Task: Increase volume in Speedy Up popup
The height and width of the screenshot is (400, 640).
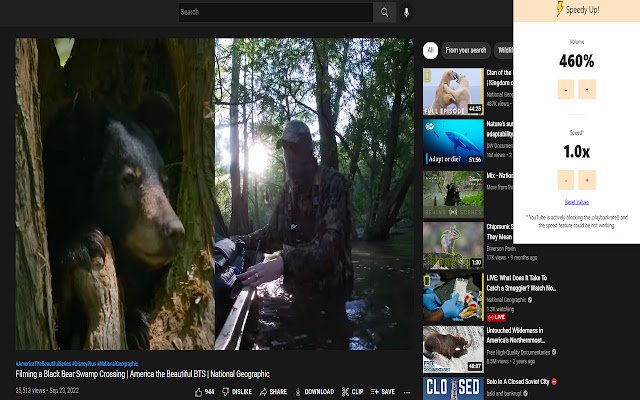Action: pos(587,89)
